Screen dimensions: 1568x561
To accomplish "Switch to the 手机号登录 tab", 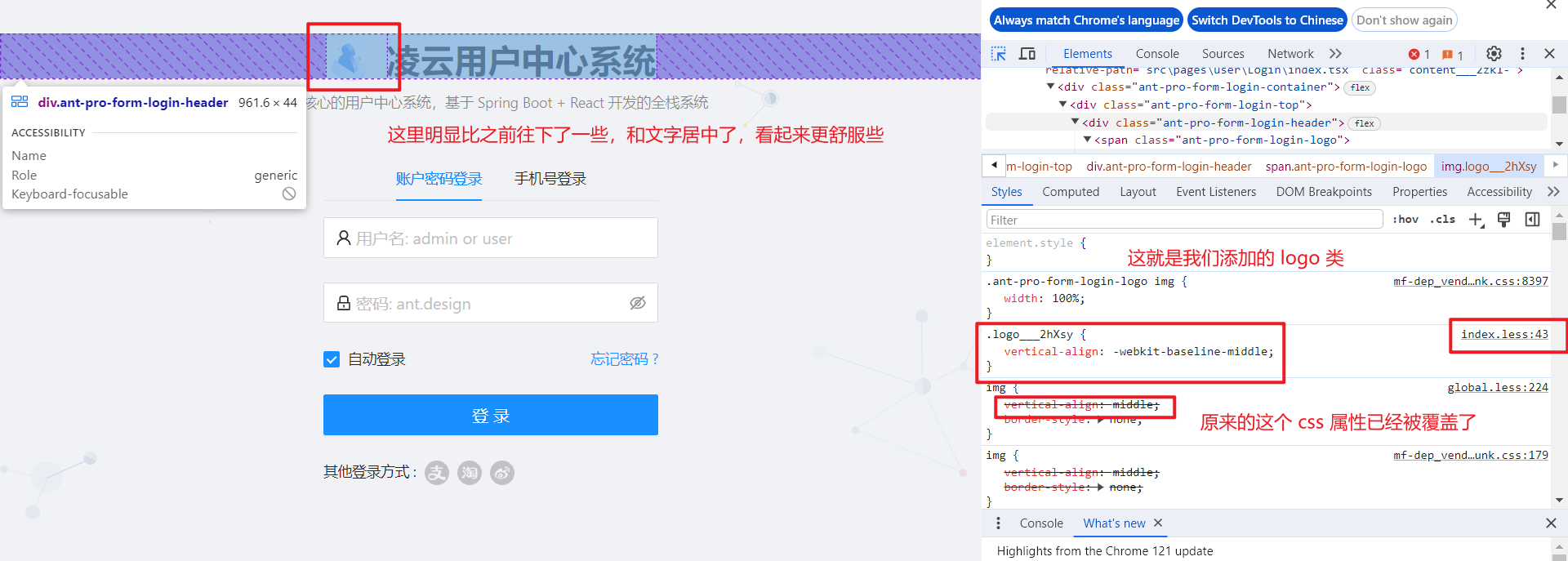I will point(550,179).
